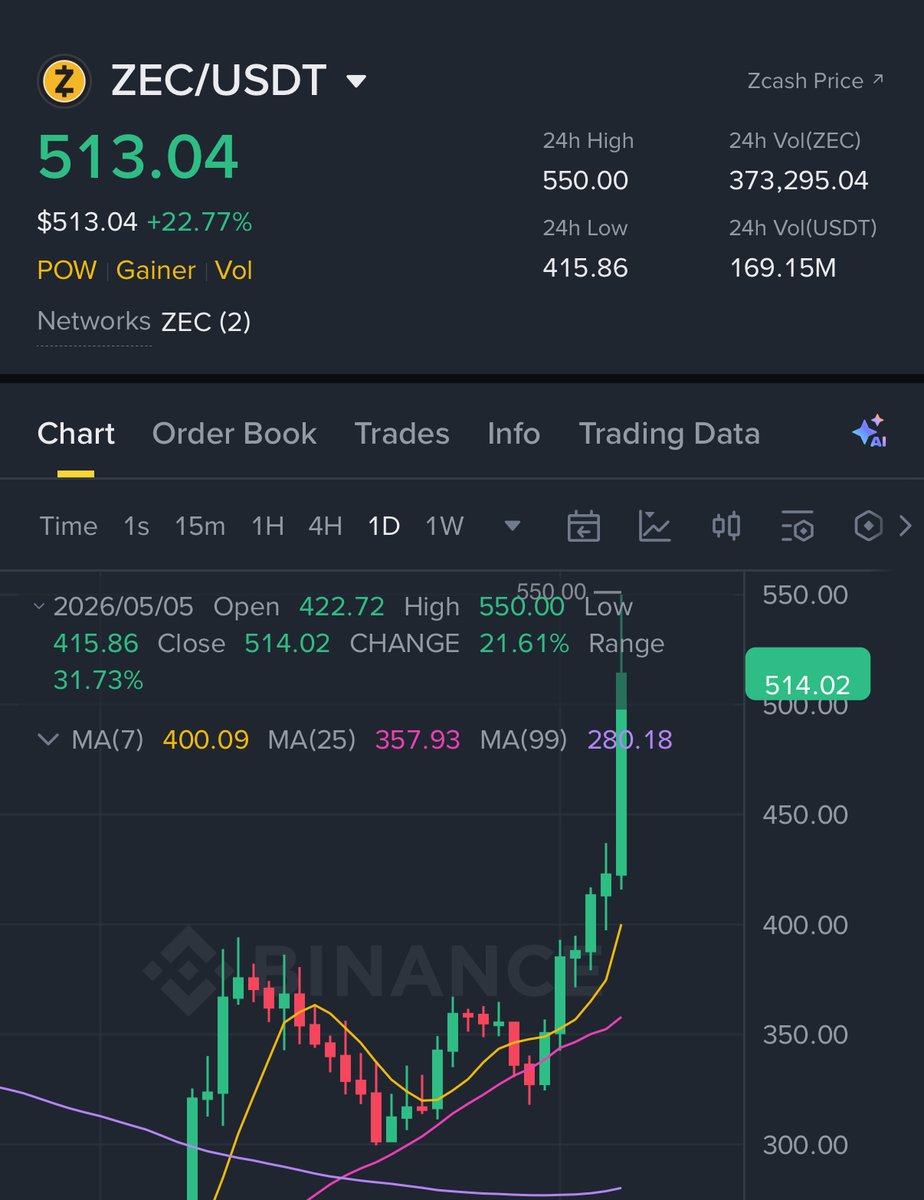Viewport: 924px width, 1200px height.
Task: Click the 24h Vol(USDT) value 169.15M
Action: pyautogui.click(x=783, y=268)
